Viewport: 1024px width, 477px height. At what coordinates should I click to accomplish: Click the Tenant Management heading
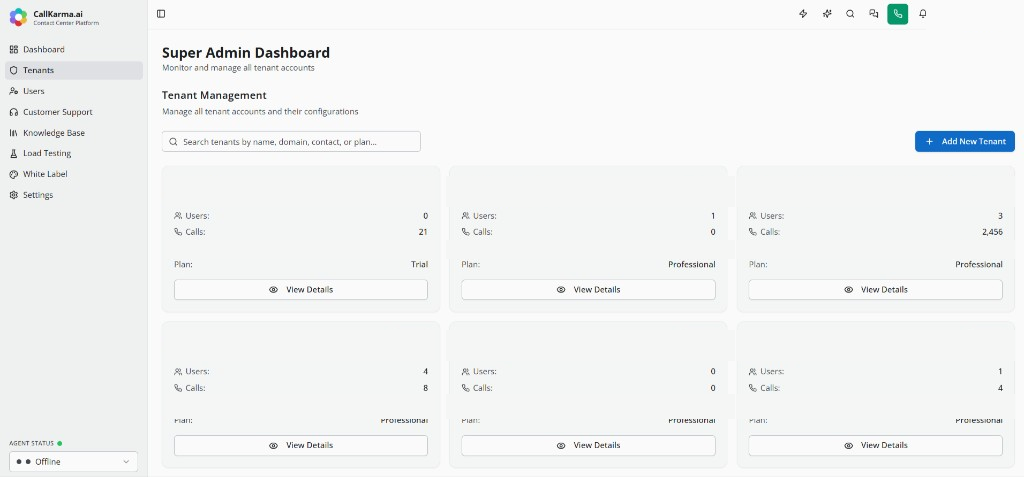tap(214, 95)
